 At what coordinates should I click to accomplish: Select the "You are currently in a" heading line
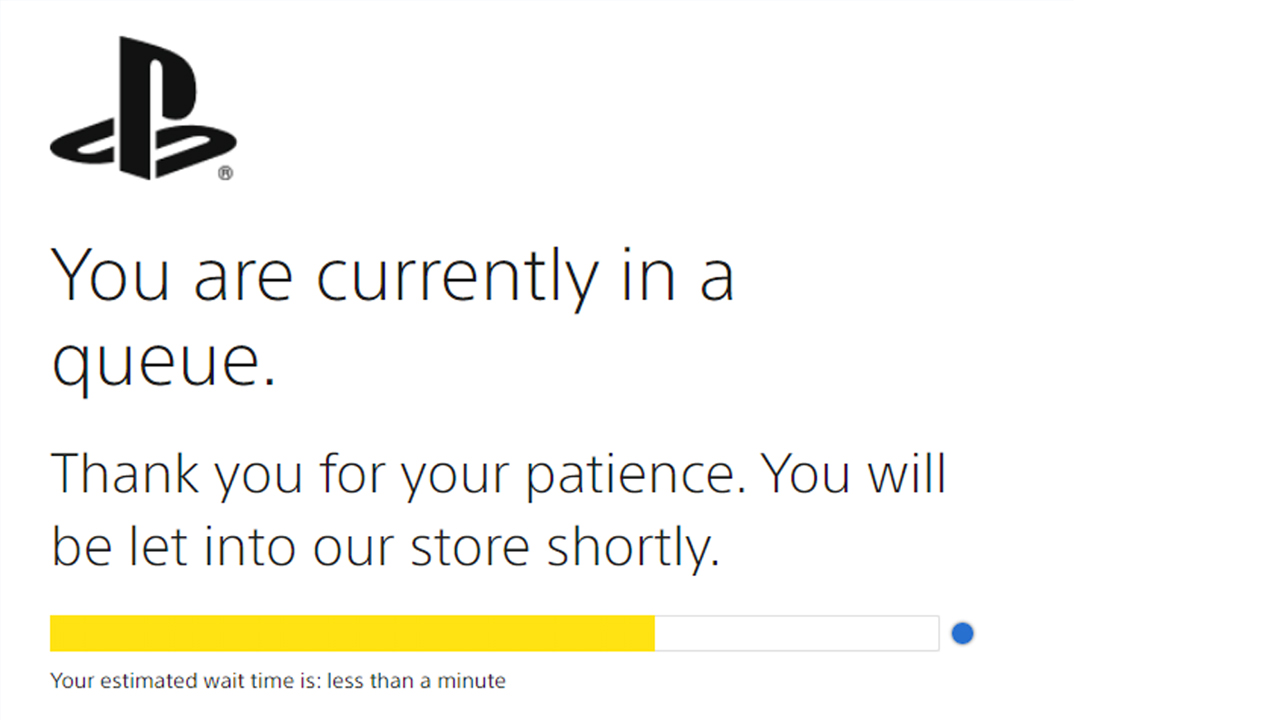[x=392, y=275]
